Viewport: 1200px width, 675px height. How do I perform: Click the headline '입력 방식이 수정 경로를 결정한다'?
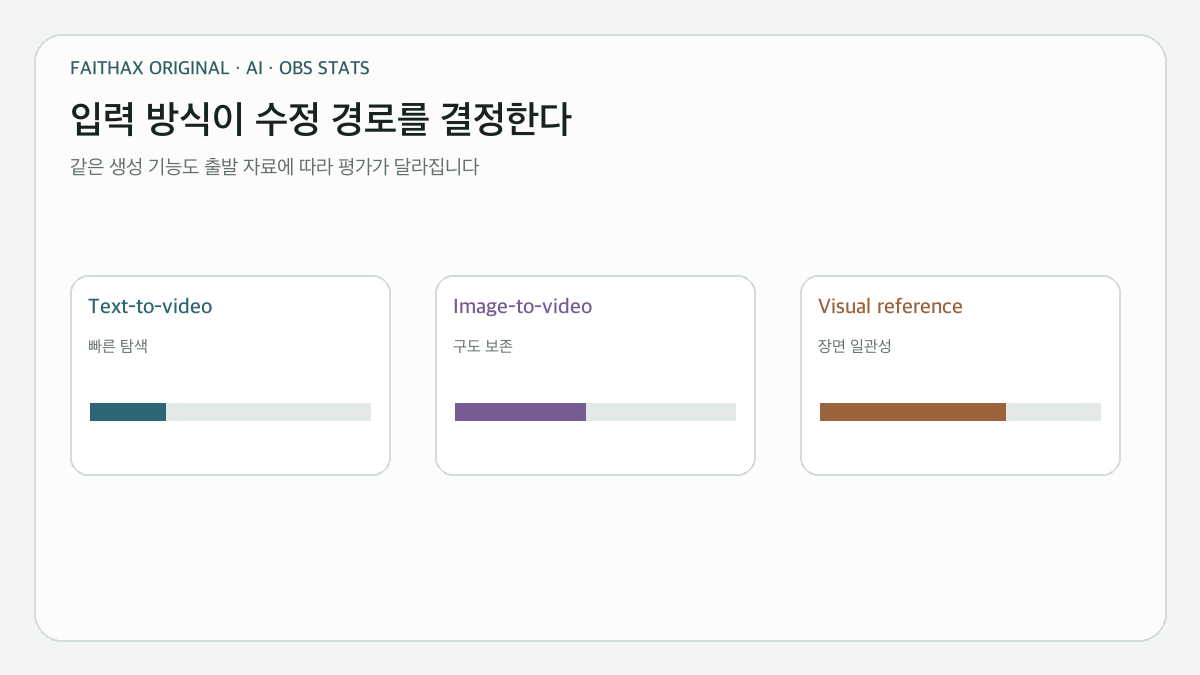coord(321,120)
